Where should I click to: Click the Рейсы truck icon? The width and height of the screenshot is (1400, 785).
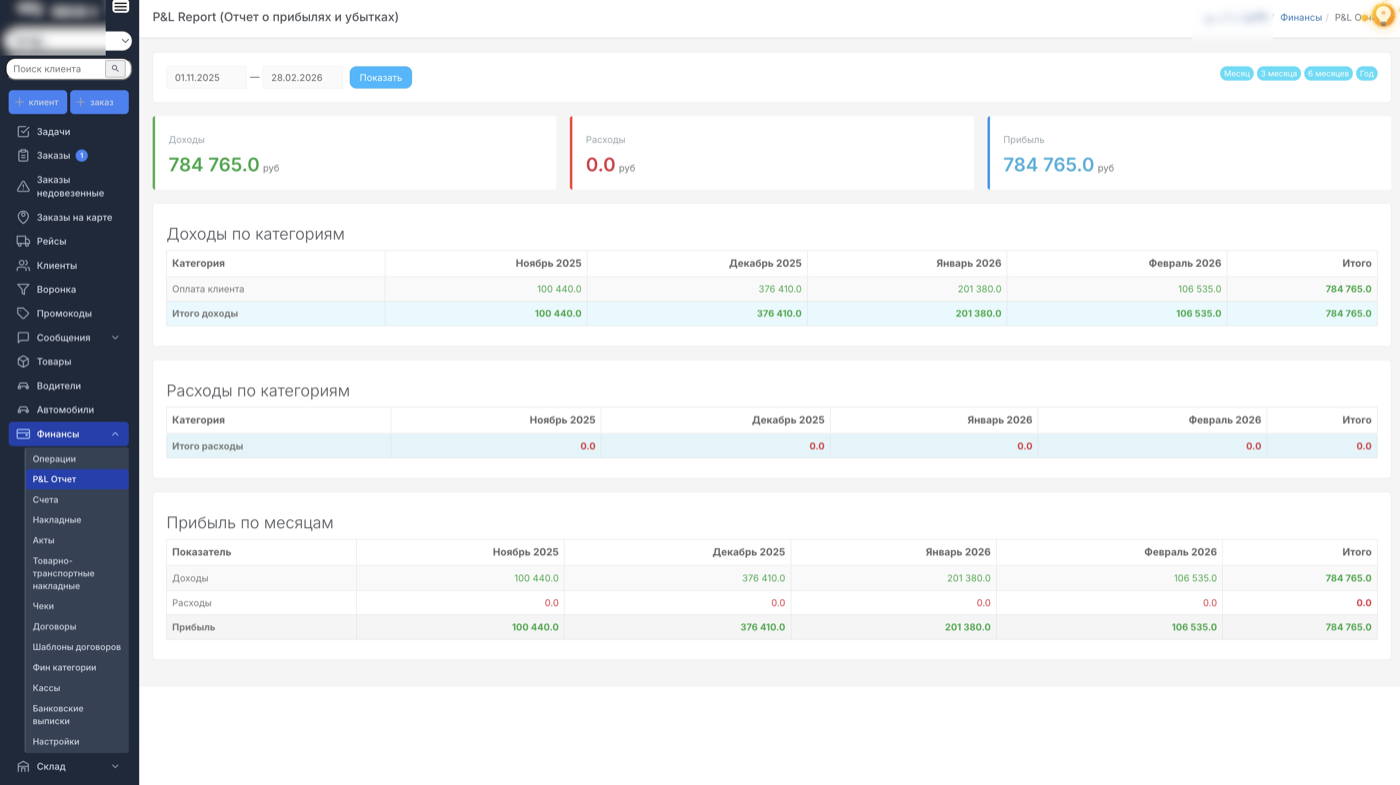pyautogui.click(x=22, y=240)
